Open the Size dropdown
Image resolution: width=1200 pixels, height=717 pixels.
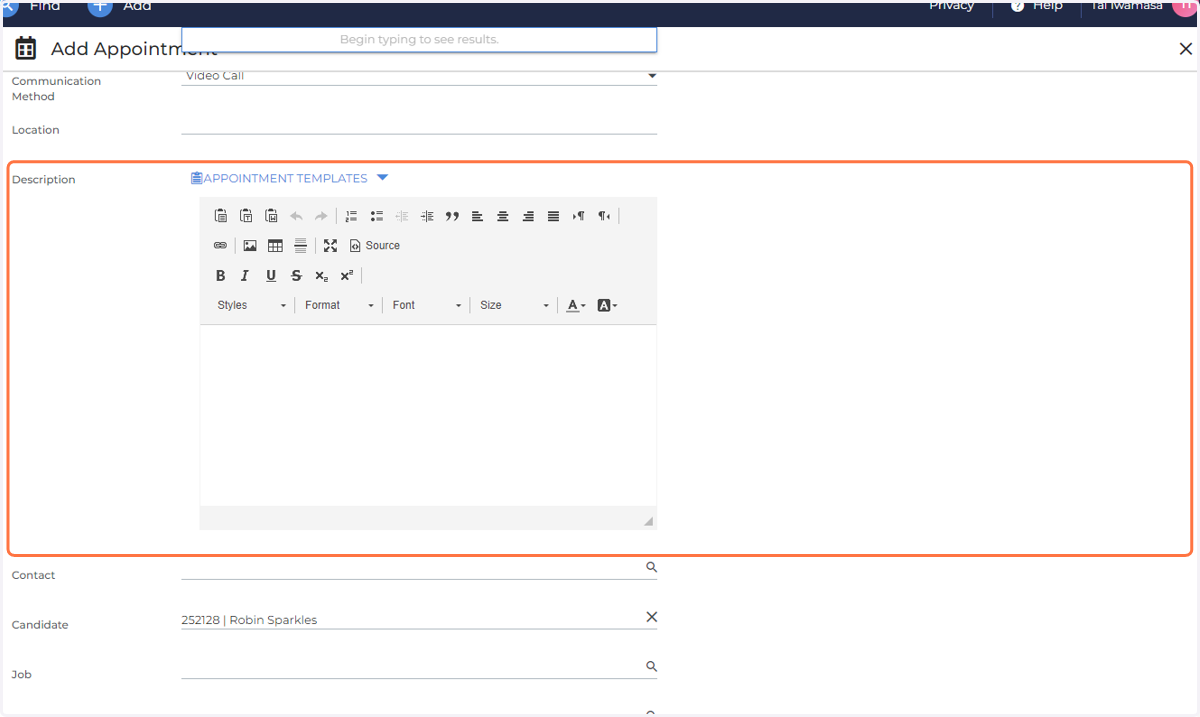[514, 306]
